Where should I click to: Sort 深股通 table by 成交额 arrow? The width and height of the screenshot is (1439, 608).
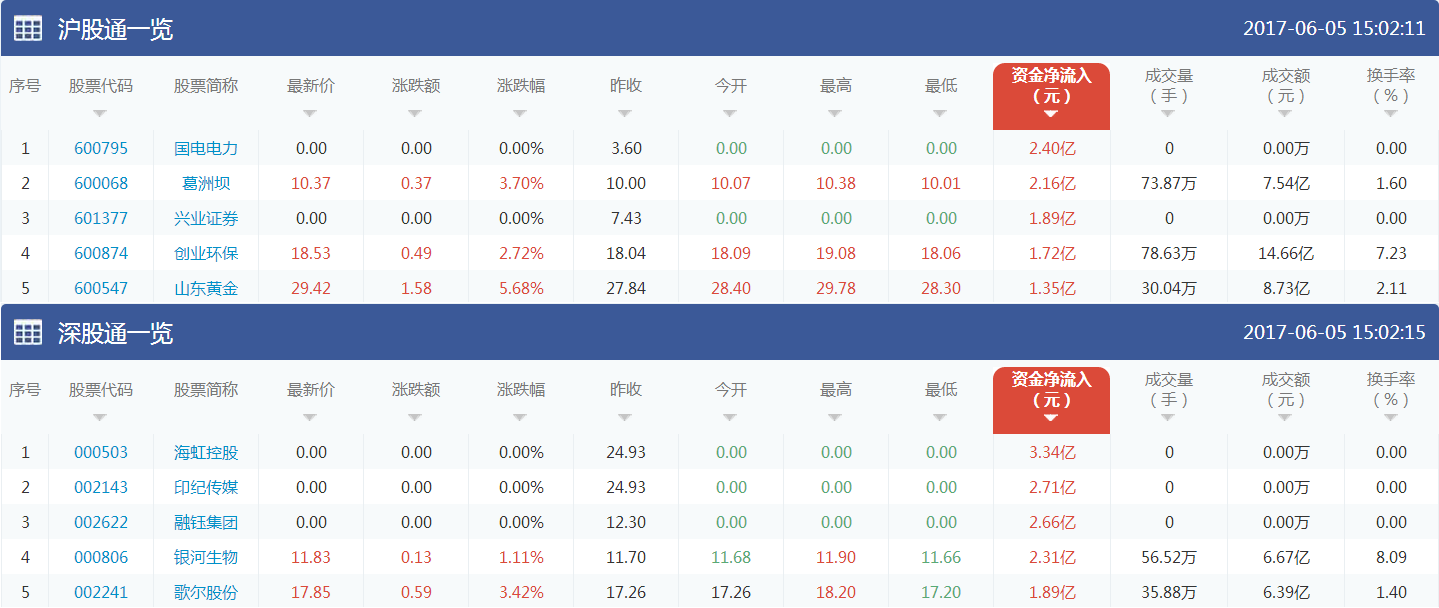1285,417
